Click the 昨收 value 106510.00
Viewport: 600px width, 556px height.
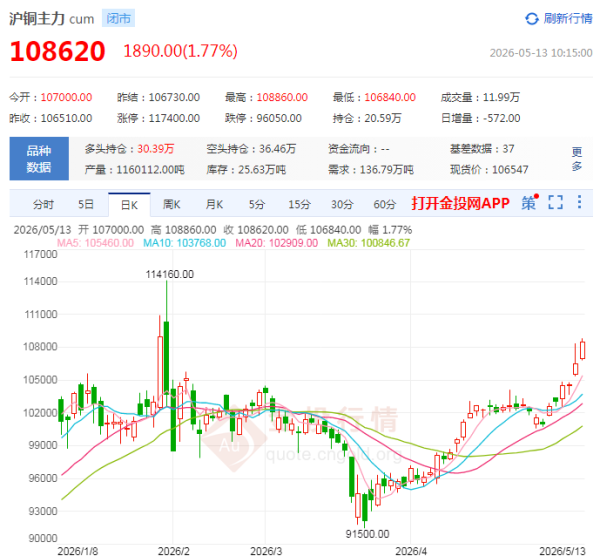tap(66, 118)
